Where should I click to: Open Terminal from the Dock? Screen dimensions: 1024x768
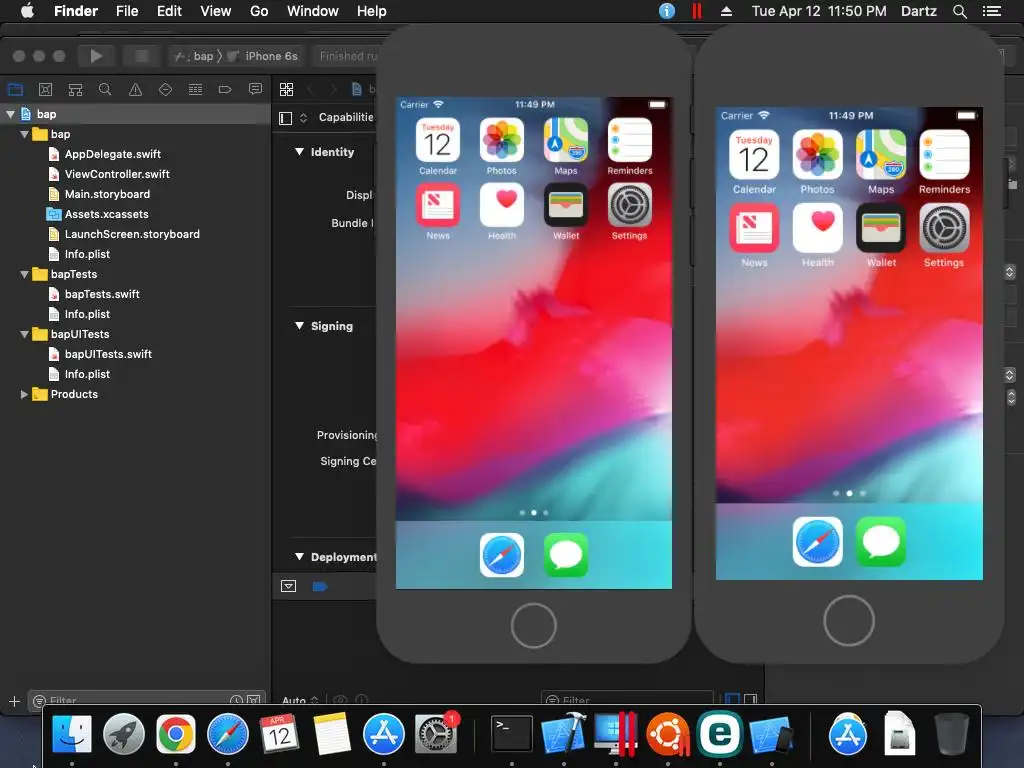(x=511, y=734)
